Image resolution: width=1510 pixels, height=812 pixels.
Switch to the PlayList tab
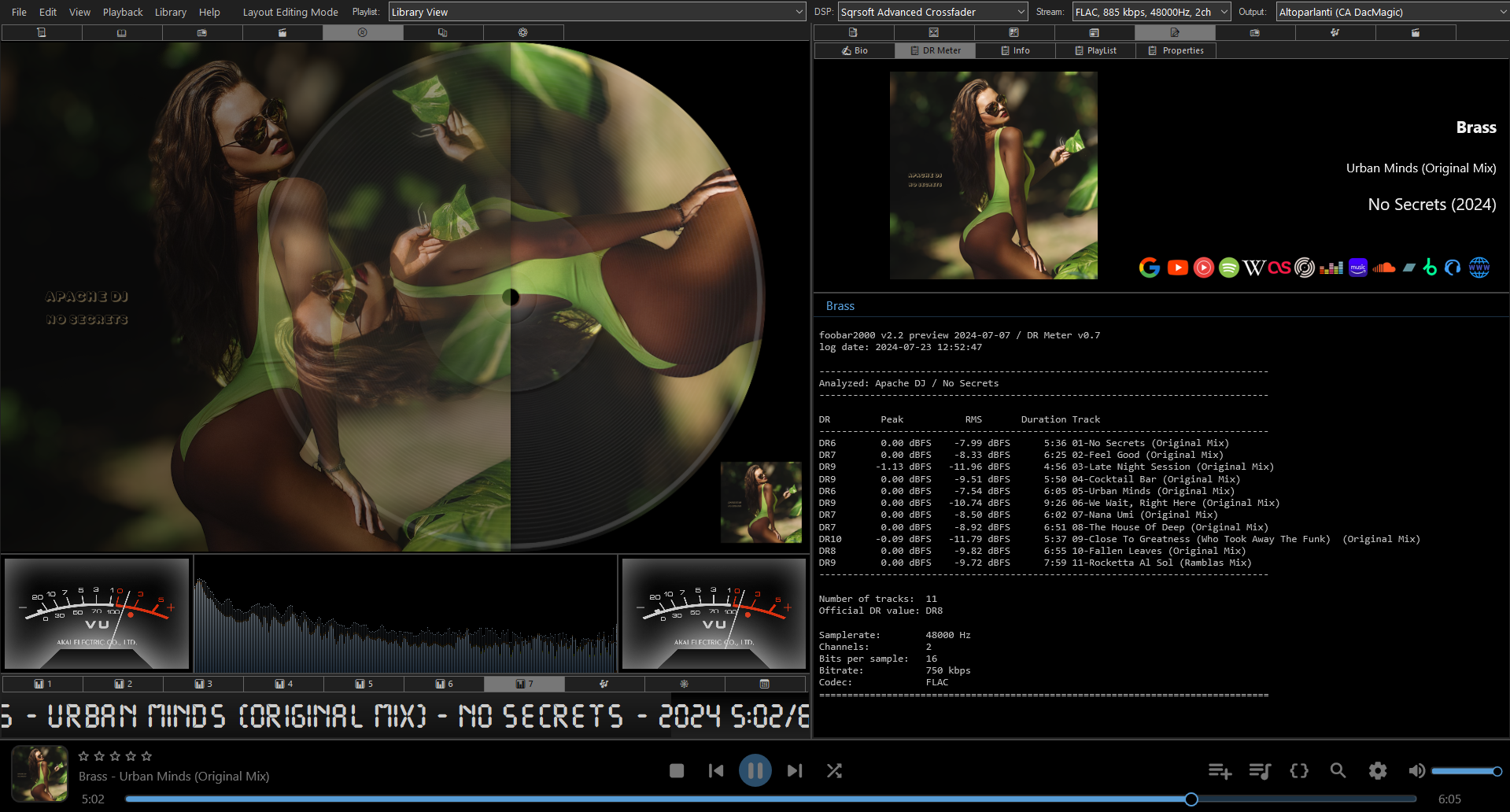1095,50
